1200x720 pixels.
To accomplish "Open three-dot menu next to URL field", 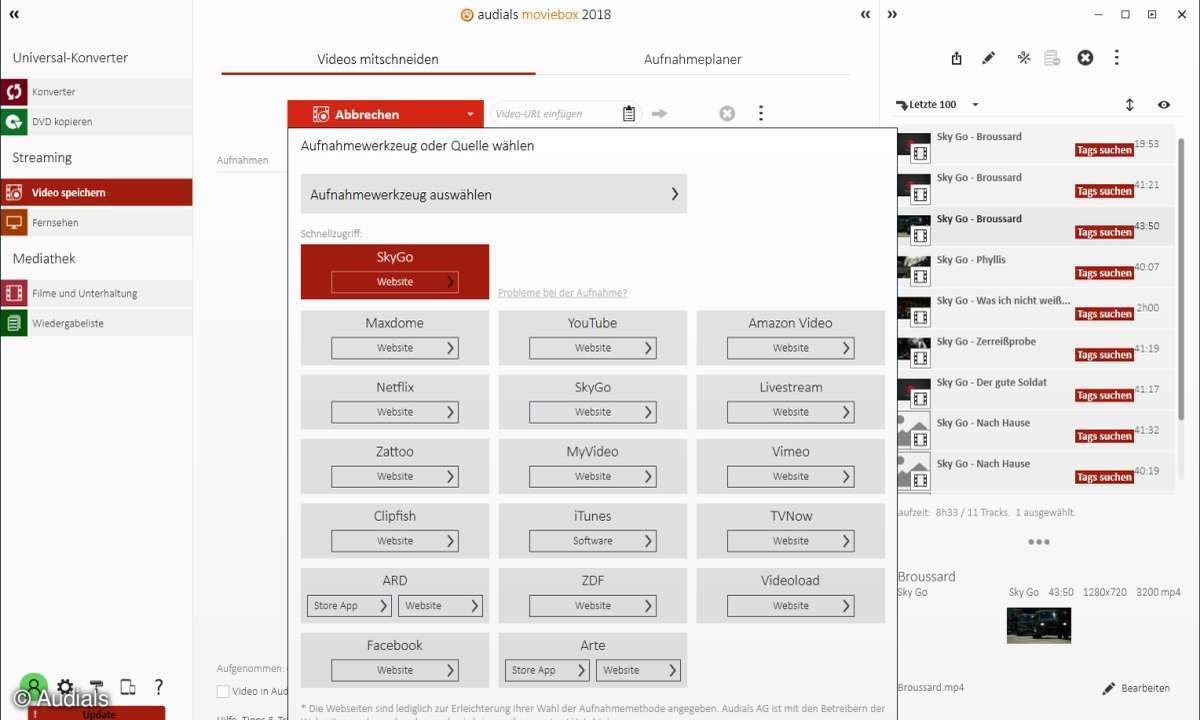I will coord(761,114).
